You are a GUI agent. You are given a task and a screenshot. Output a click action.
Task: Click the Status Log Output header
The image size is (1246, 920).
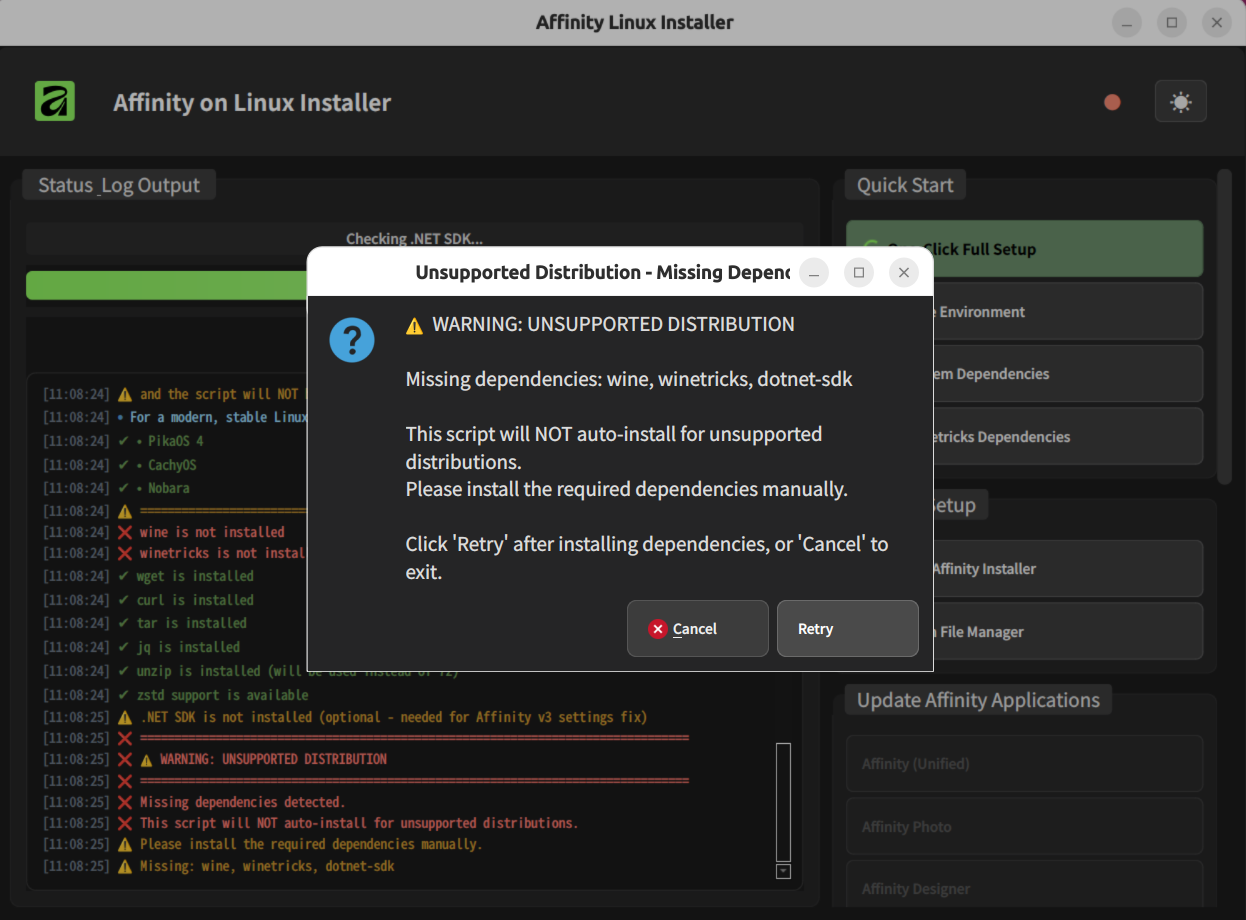click(119, 185)
